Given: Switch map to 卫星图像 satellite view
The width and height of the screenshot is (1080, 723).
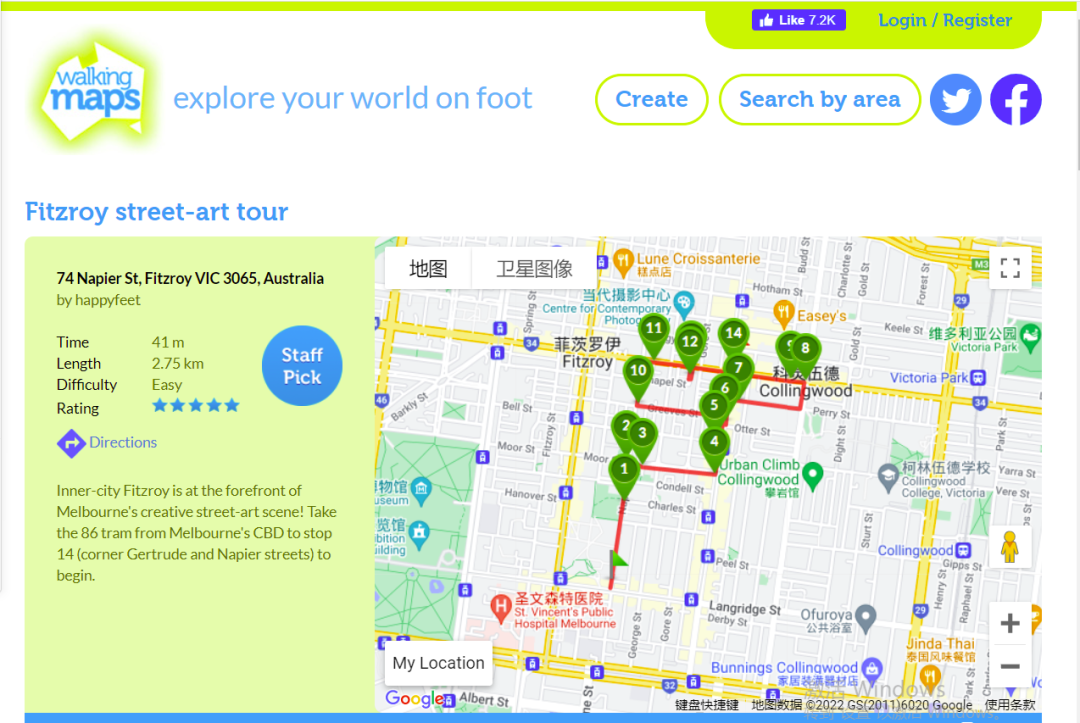Looking at the screenshot, I should point(534,269).
